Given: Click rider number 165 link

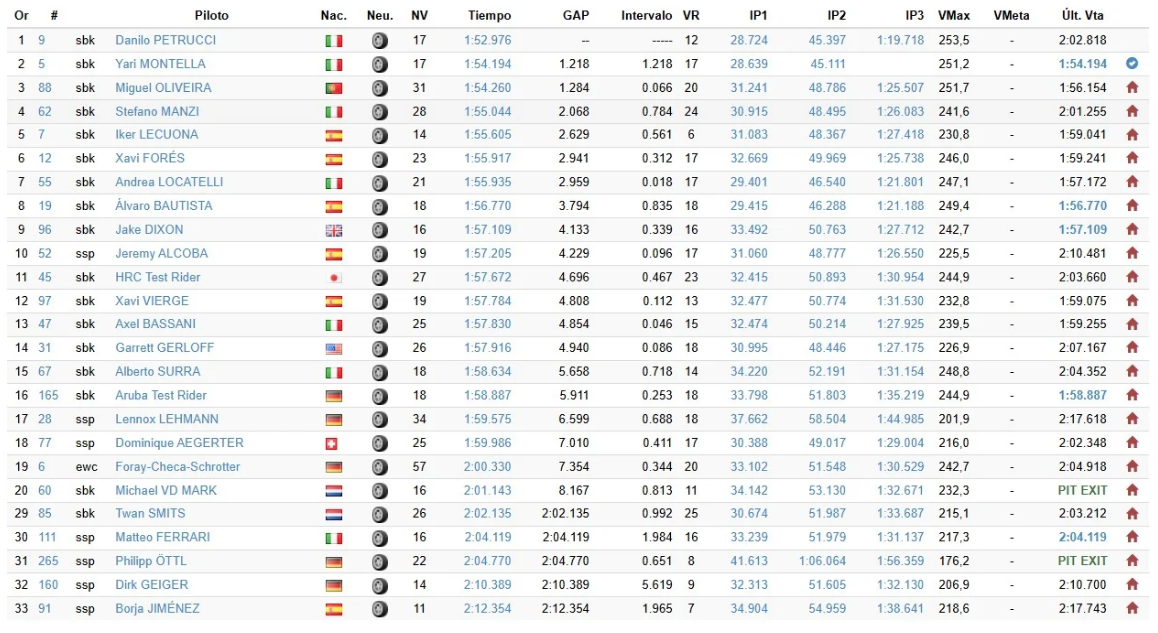Looking at the screenshot, I should (x=48, y=396).
